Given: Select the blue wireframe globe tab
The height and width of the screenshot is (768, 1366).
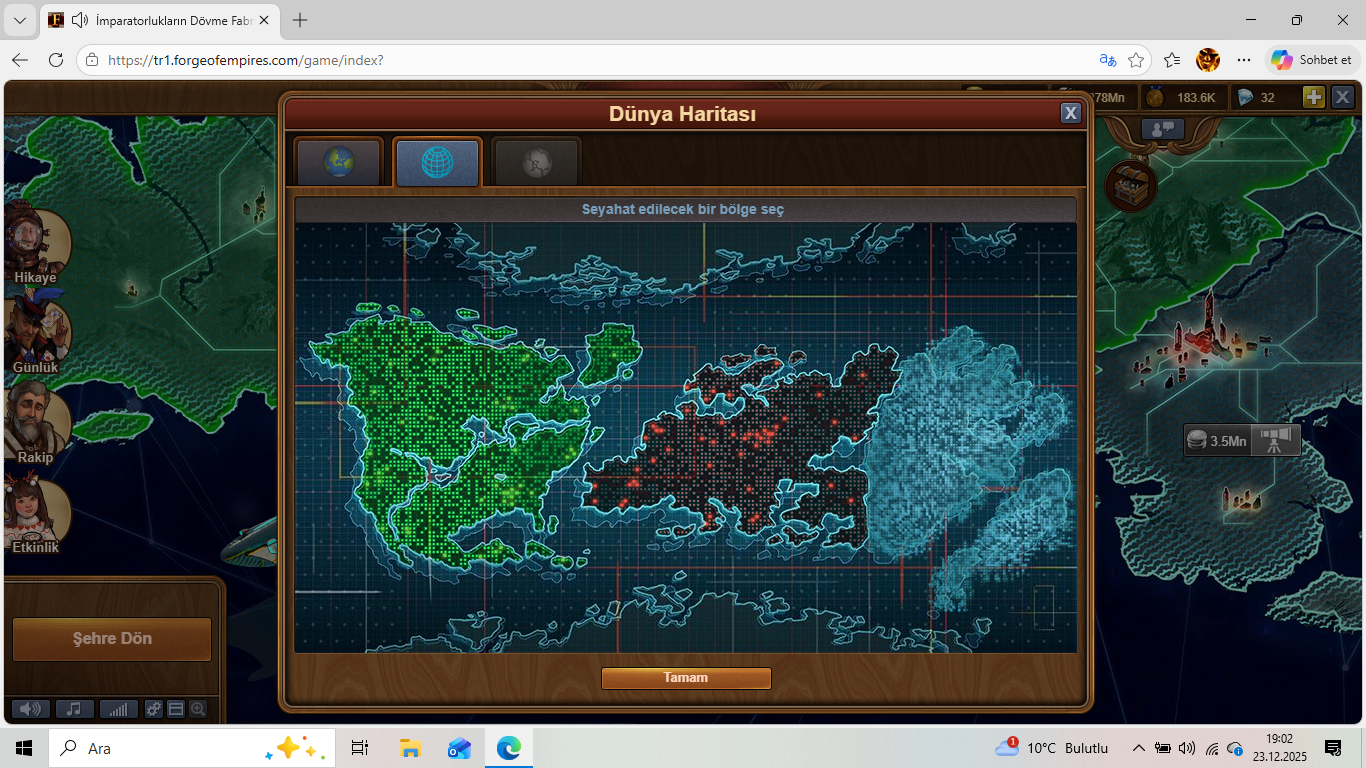Looking at the screenshot, I should coord(437,162).
